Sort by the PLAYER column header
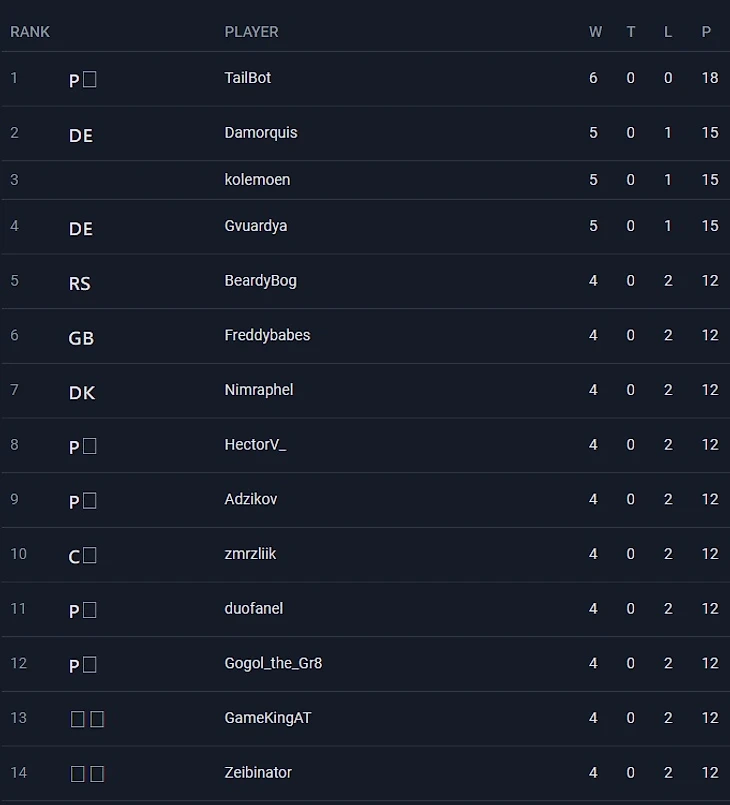This screenshot has height=805, width=730. click(252, 32)
